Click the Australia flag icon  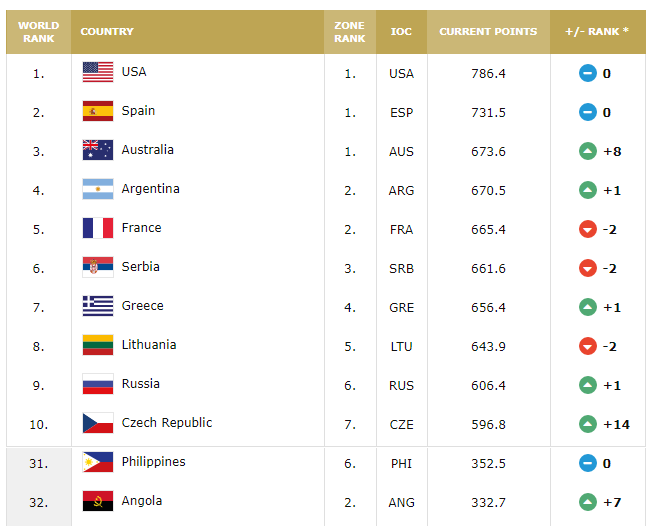click(x=98, y=150)
